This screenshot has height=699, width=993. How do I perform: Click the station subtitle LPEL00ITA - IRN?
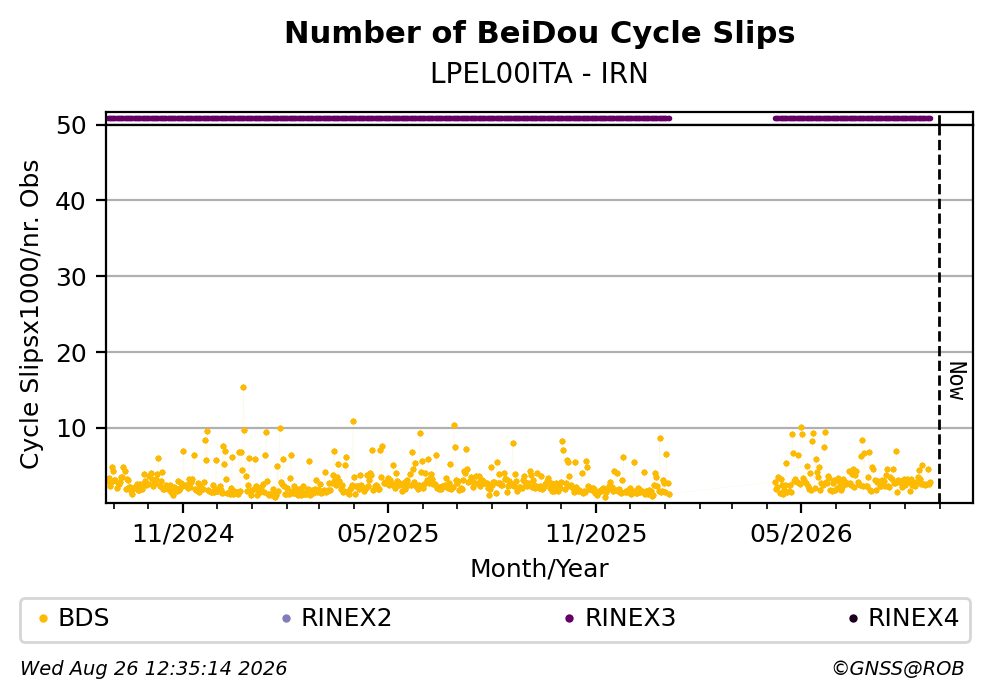539,74
